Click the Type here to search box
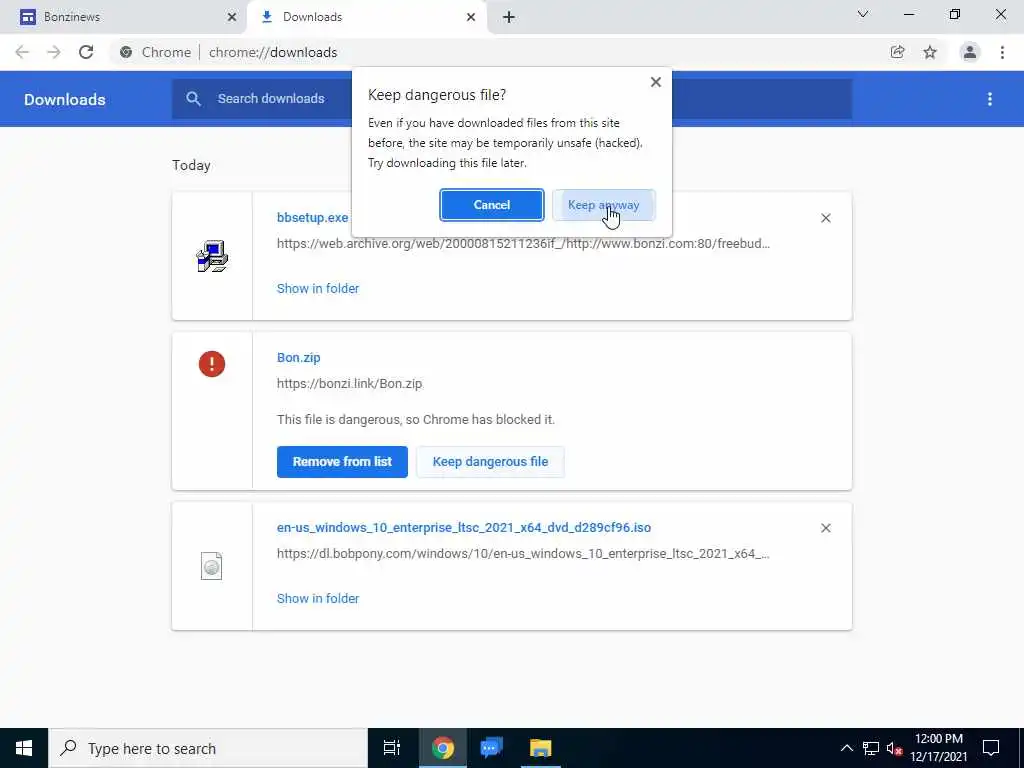 click(x=208, y=748)
